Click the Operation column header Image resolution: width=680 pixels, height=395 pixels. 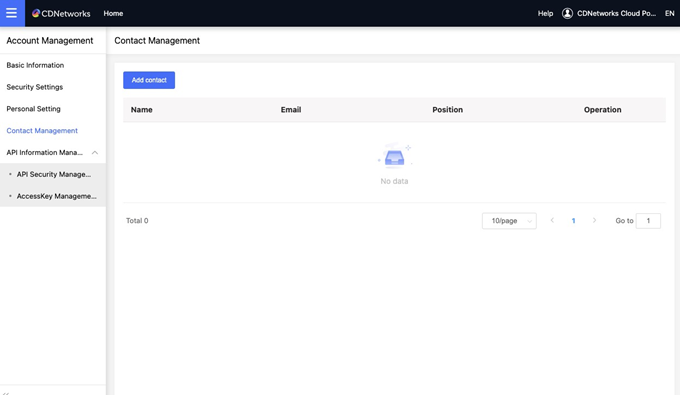coord(602,110)
